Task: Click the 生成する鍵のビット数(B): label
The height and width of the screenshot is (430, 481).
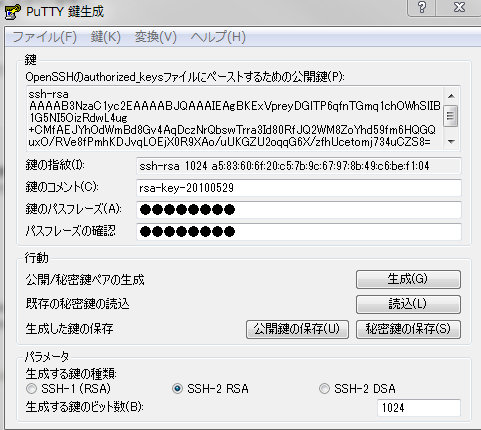Action: pyautogui.click(x=85, y=407)
